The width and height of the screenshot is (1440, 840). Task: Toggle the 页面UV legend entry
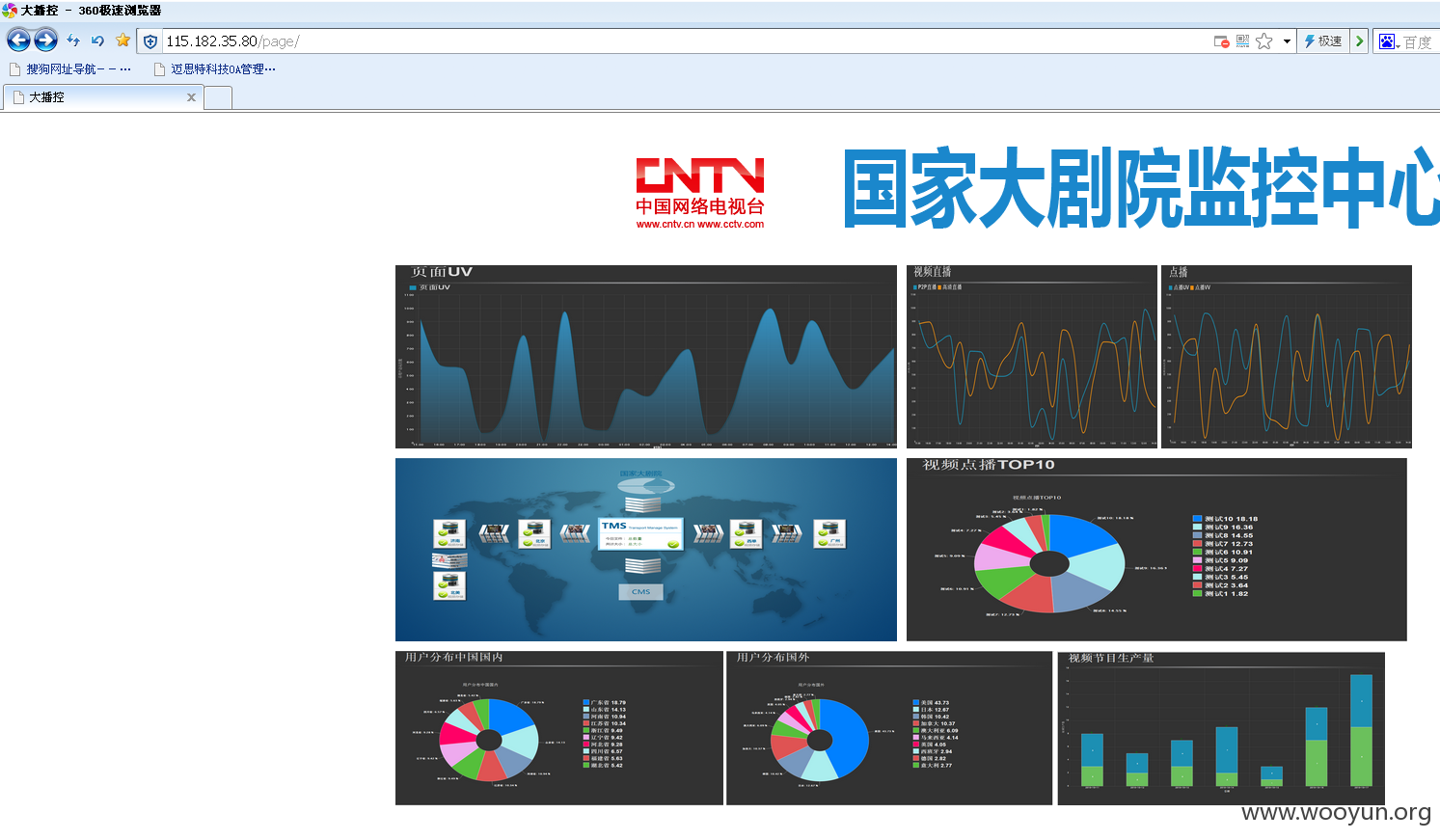(429, 287)
